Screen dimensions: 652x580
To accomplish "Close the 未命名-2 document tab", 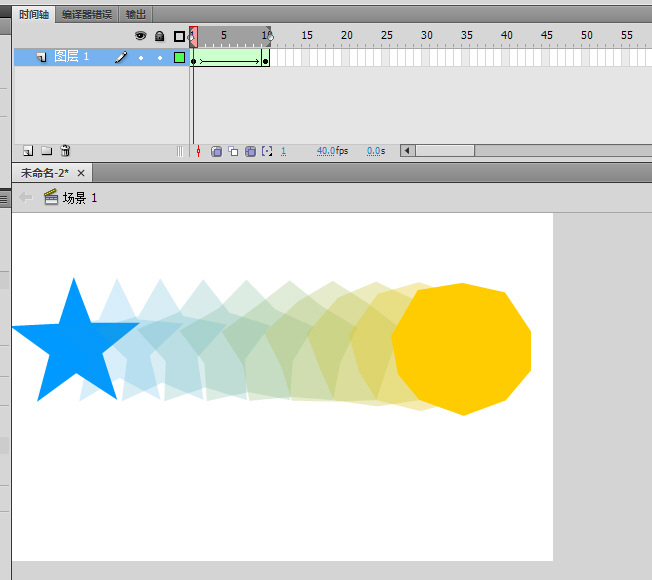I will pos(81,173).
